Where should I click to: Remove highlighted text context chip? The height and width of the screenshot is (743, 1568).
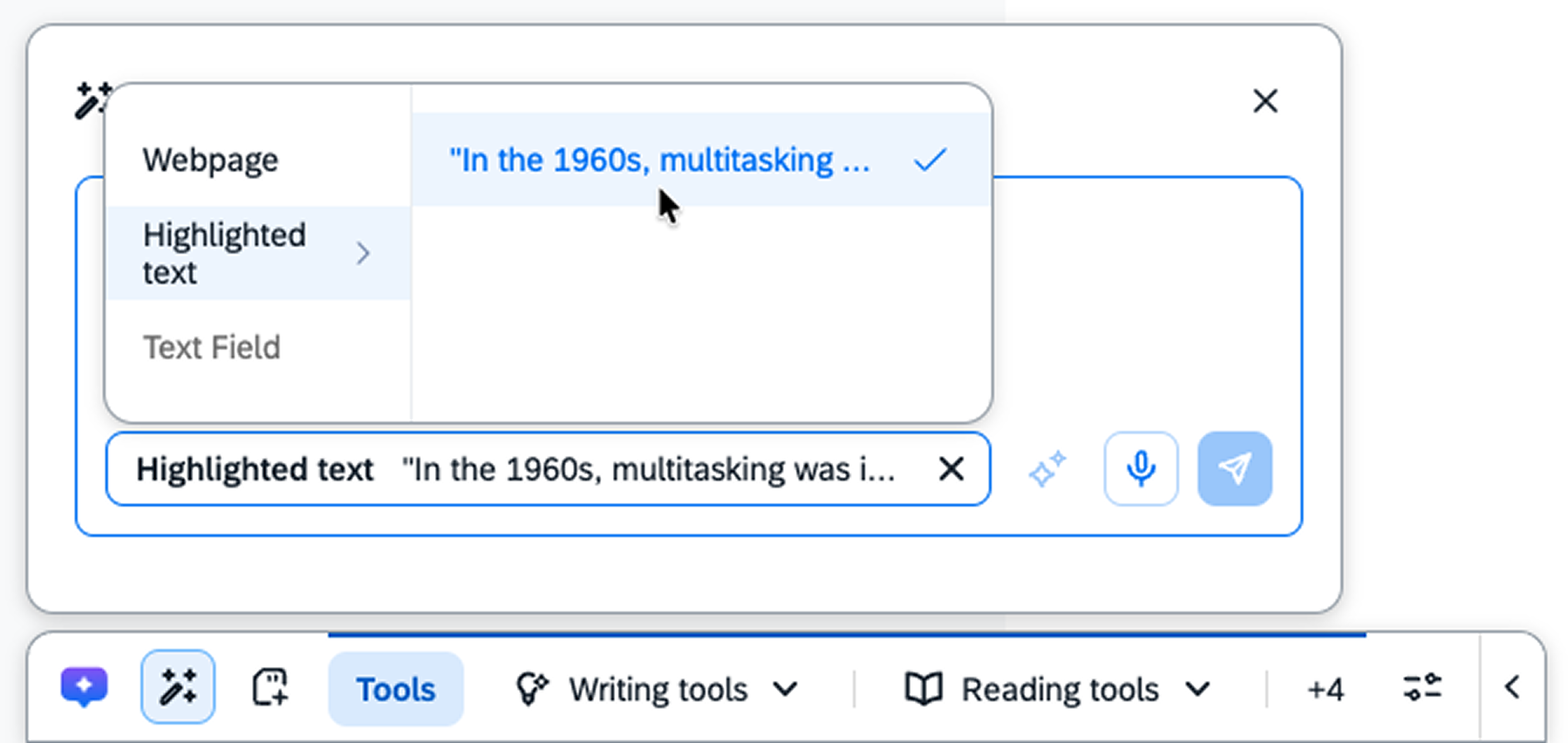click(951, 469)
